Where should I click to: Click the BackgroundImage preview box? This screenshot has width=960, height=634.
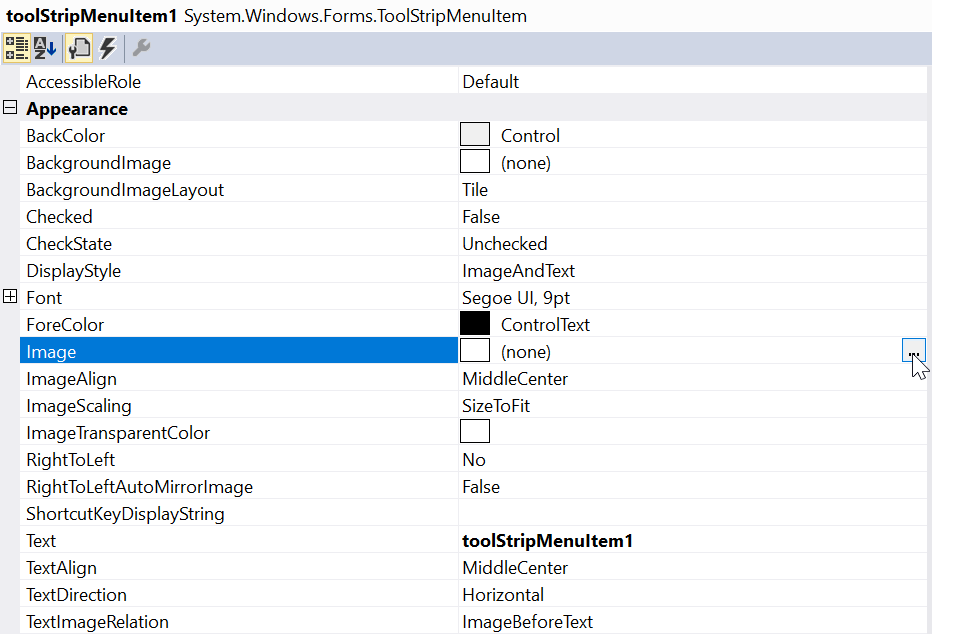(x=475, y=162)
